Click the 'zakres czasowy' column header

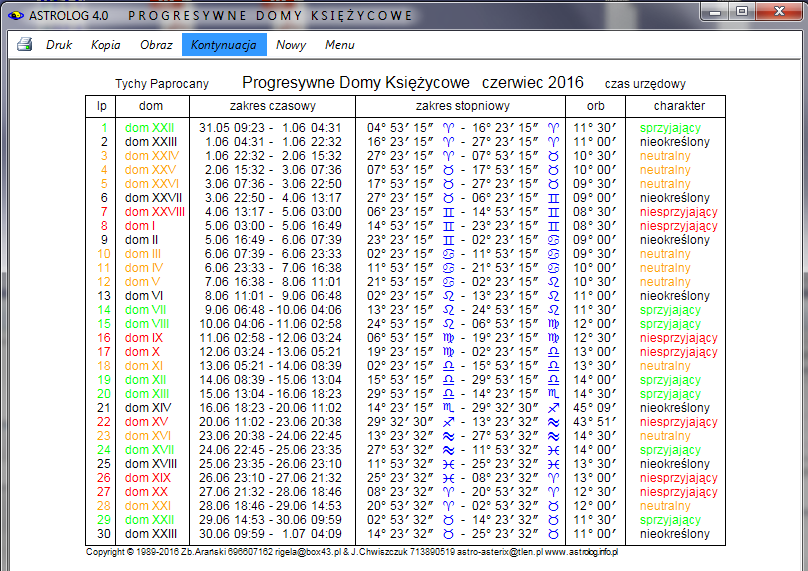(x=273, y=106)
